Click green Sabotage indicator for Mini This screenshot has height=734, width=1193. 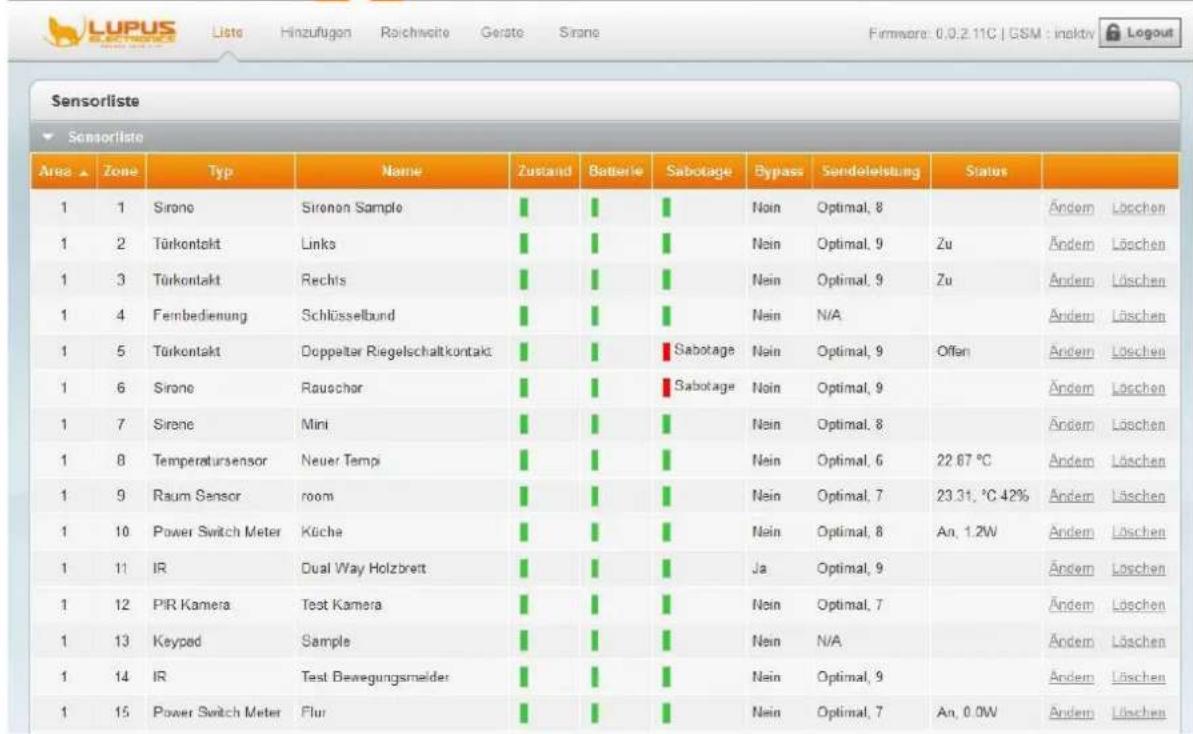(666, 424)
